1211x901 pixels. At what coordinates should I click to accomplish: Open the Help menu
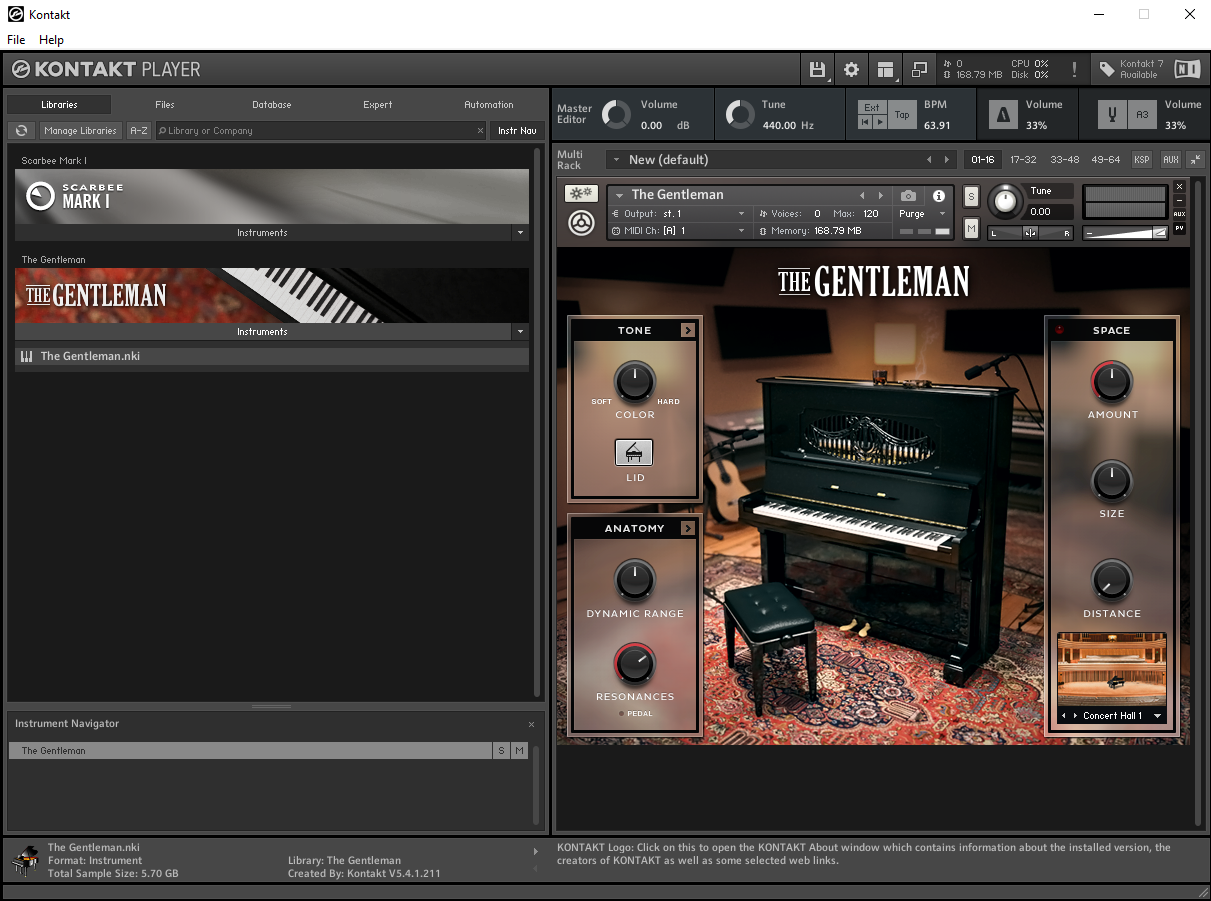click(x=51, y=40)
